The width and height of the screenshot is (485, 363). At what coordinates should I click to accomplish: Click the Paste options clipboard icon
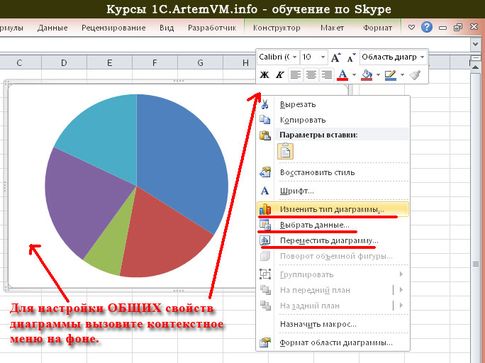coord(265,135)
